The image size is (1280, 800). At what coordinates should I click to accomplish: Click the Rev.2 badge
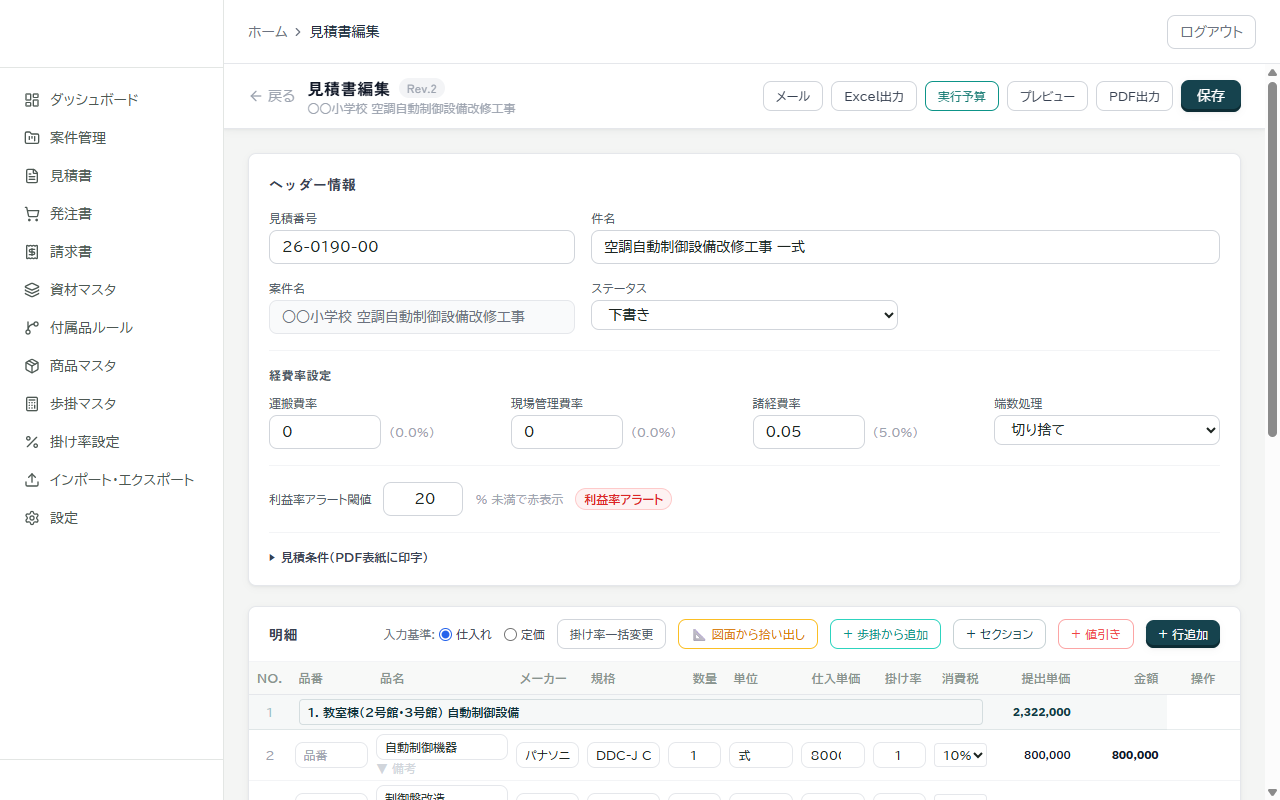pos(422,89)
